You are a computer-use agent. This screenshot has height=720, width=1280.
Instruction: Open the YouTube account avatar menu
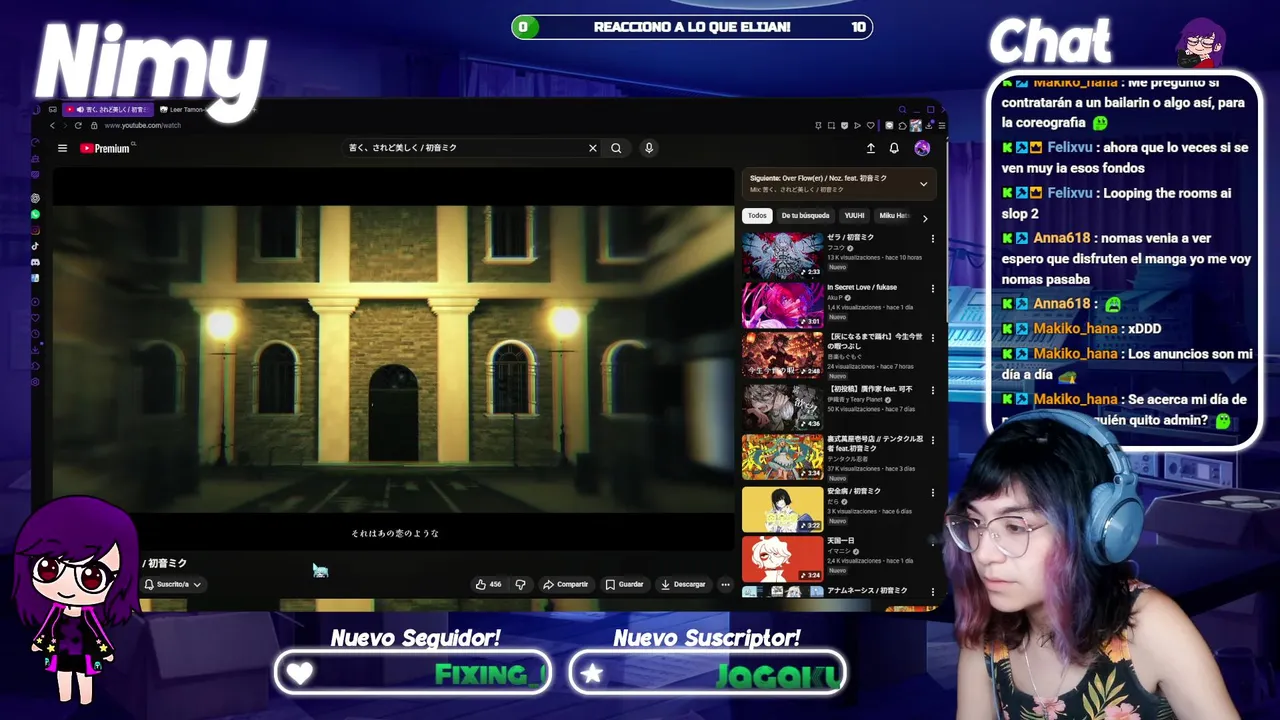[x=922, y=148]
